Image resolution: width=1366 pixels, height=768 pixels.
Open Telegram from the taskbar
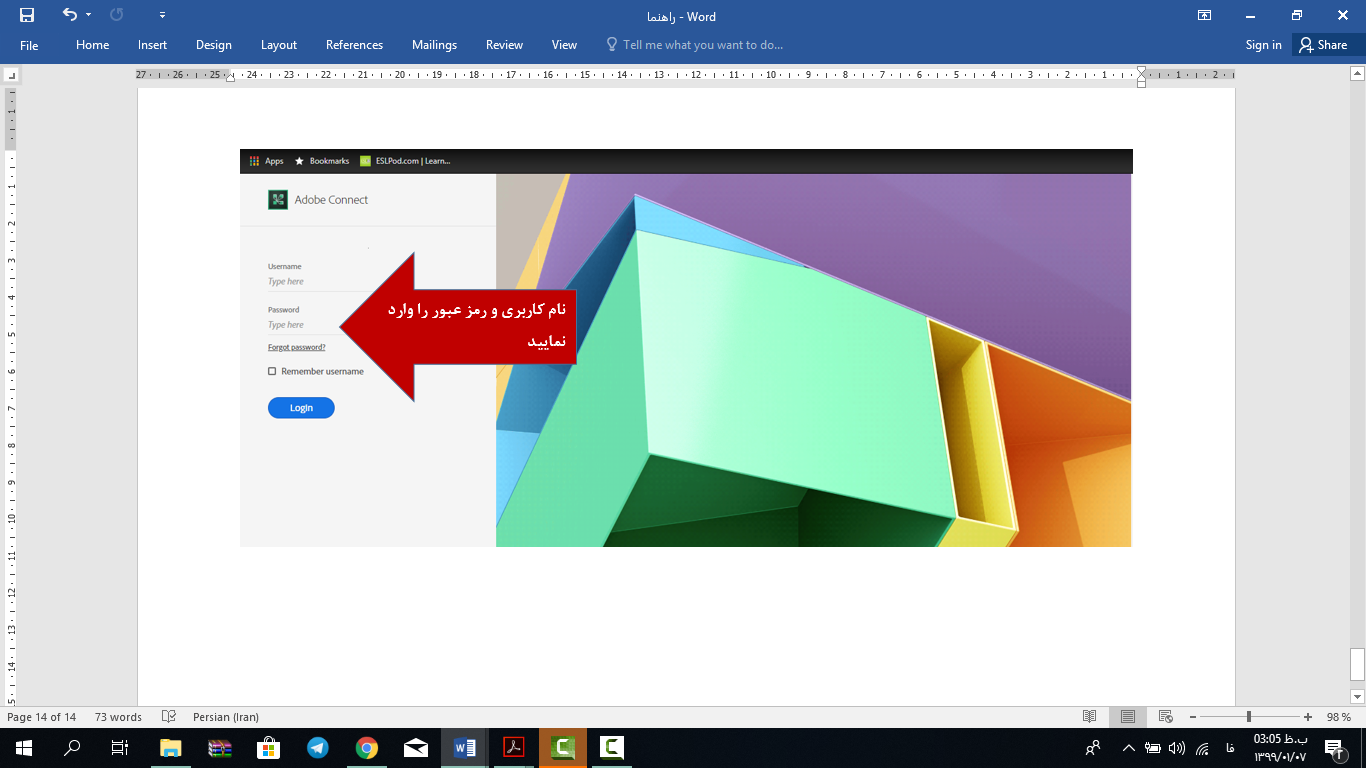coord(318,747)
